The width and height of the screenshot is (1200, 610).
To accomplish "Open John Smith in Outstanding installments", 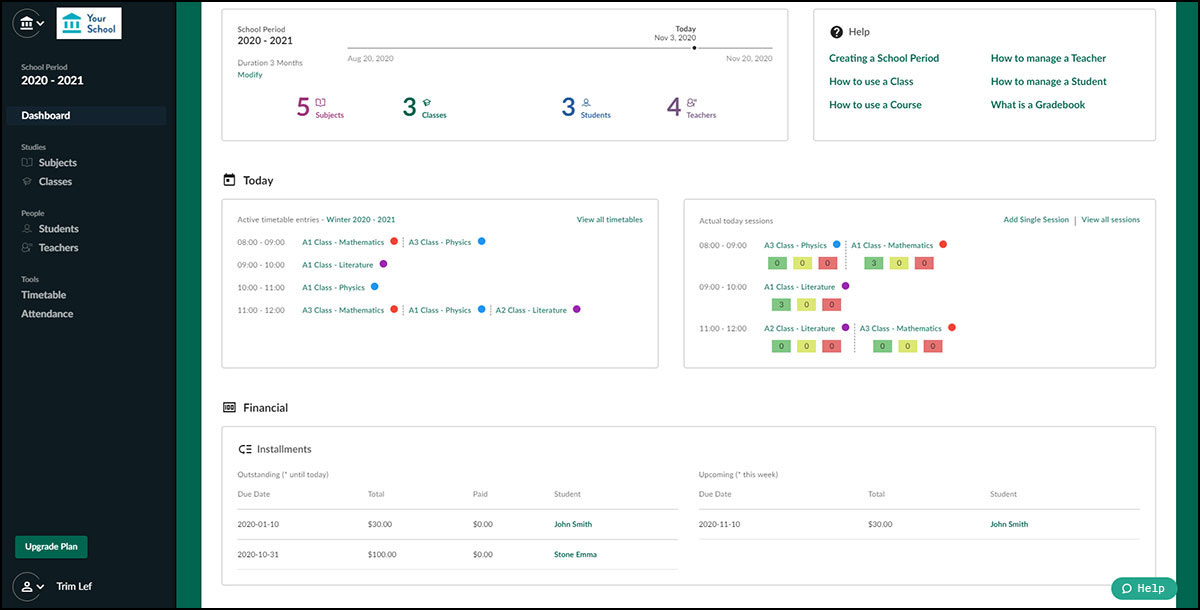I will 574,524.
